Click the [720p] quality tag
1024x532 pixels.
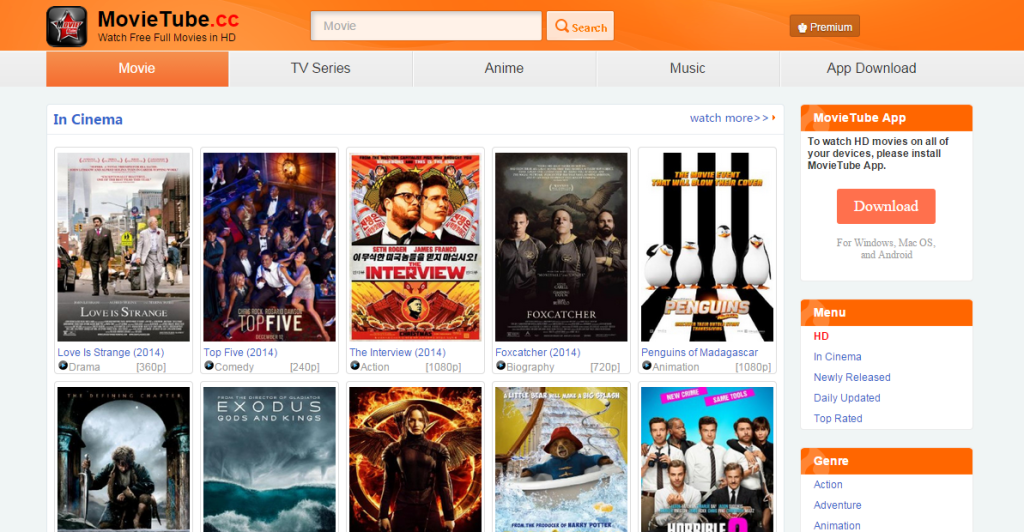605,367
